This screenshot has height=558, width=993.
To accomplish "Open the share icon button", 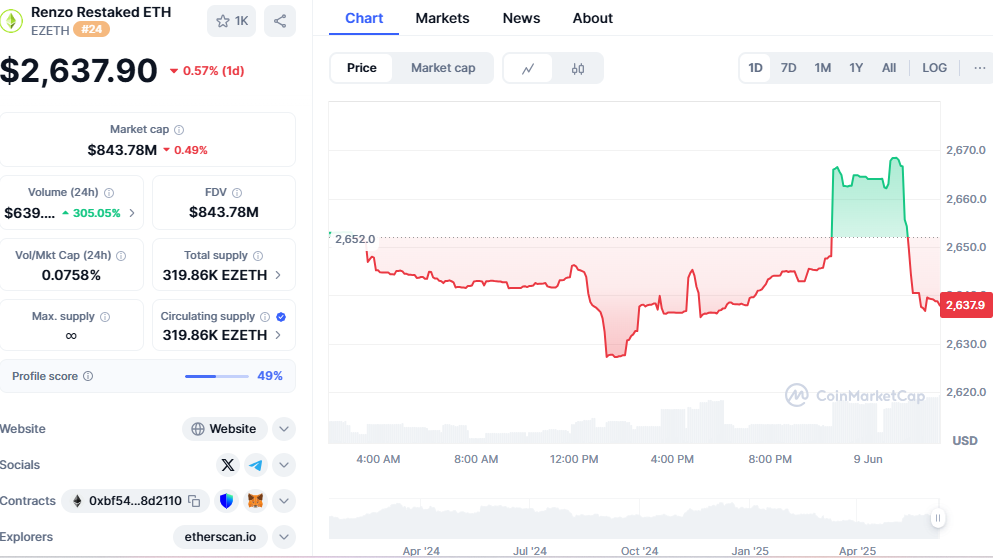I will click(x=280, y=21).
